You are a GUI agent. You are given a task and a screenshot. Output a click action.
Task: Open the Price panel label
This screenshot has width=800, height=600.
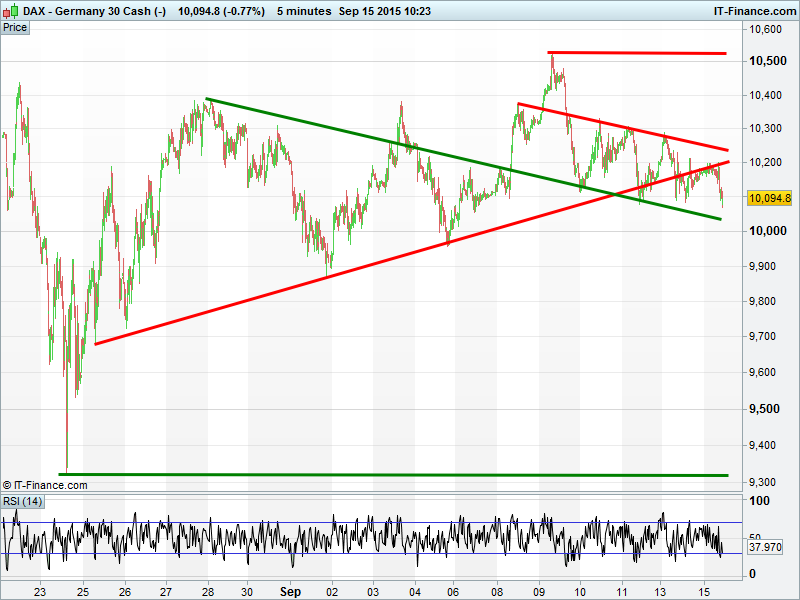pos(15,28)
